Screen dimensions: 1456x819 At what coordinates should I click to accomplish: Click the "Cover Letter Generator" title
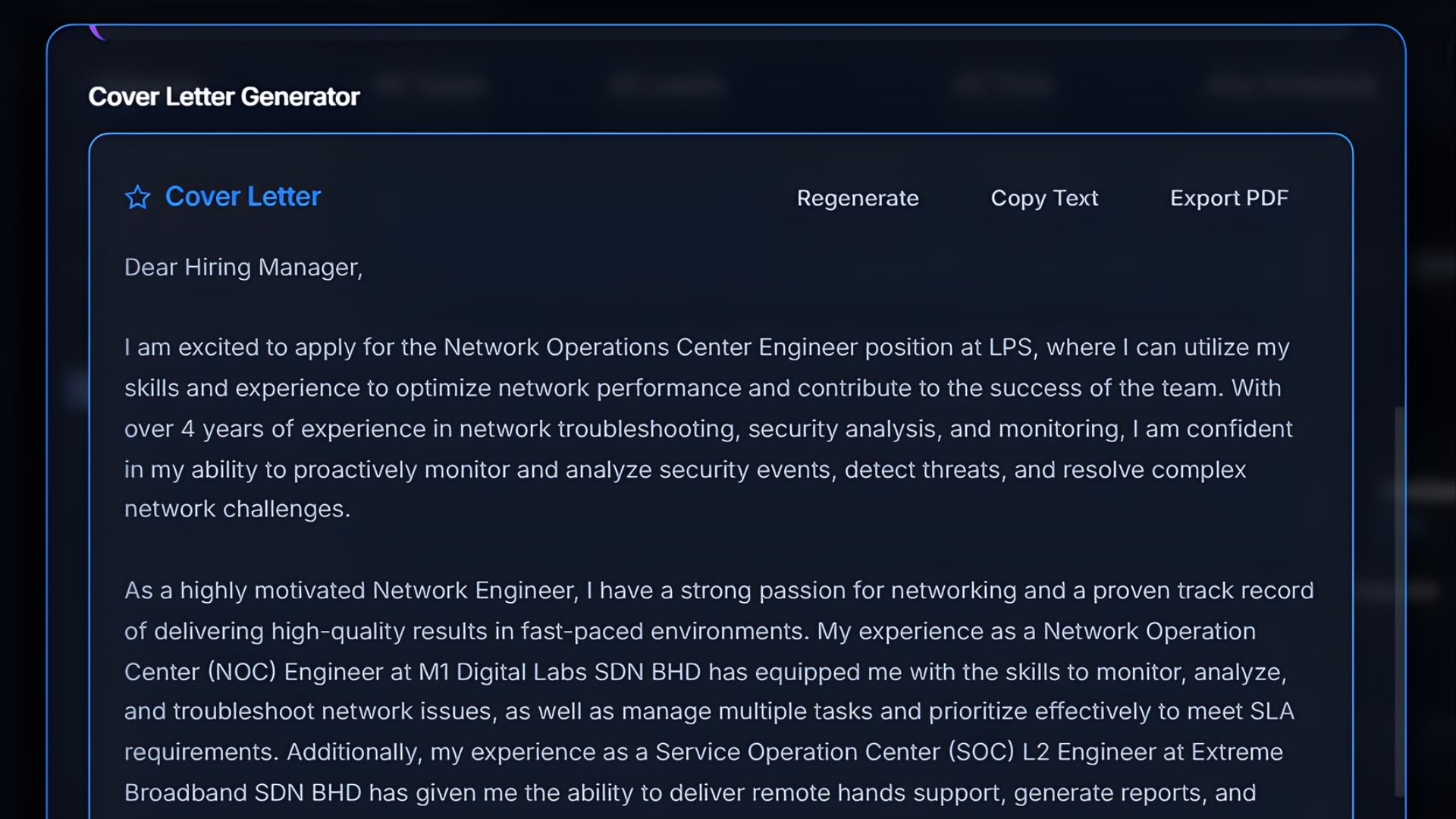tap(224, 96)
